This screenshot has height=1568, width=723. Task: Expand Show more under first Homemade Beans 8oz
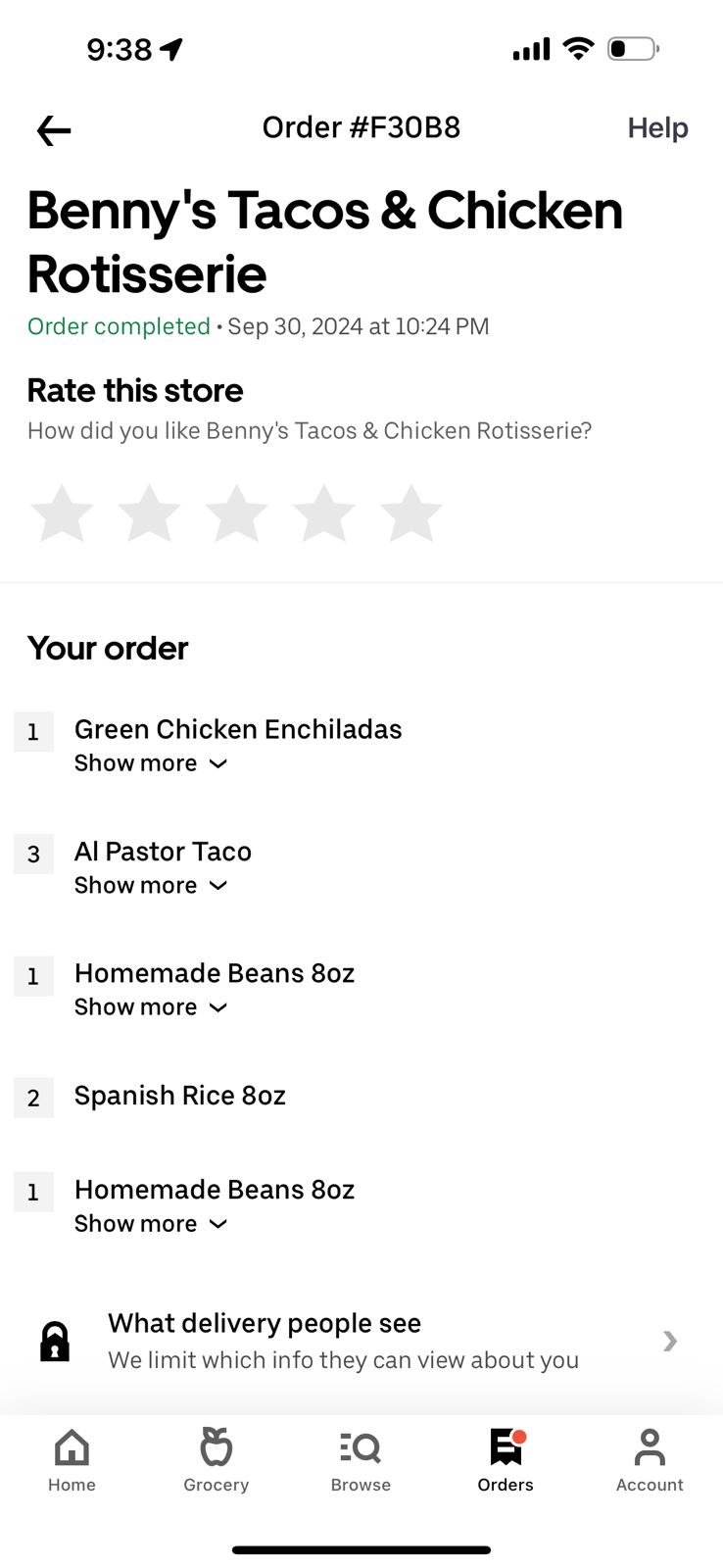click(x=151, y=1007)
